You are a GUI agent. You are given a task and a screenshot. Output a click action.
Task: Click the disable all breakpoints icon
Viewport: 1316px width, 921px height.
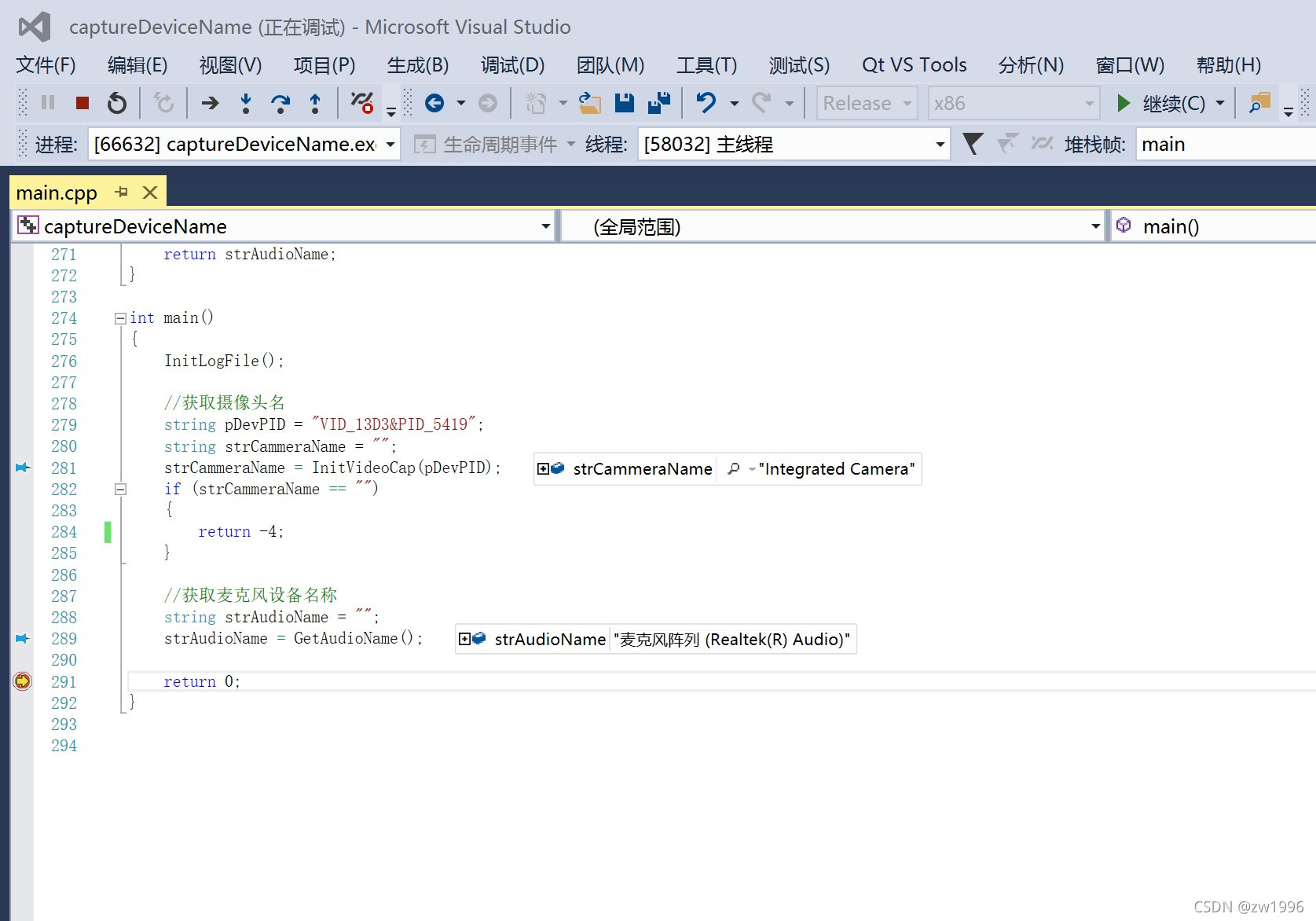(361, 103)
